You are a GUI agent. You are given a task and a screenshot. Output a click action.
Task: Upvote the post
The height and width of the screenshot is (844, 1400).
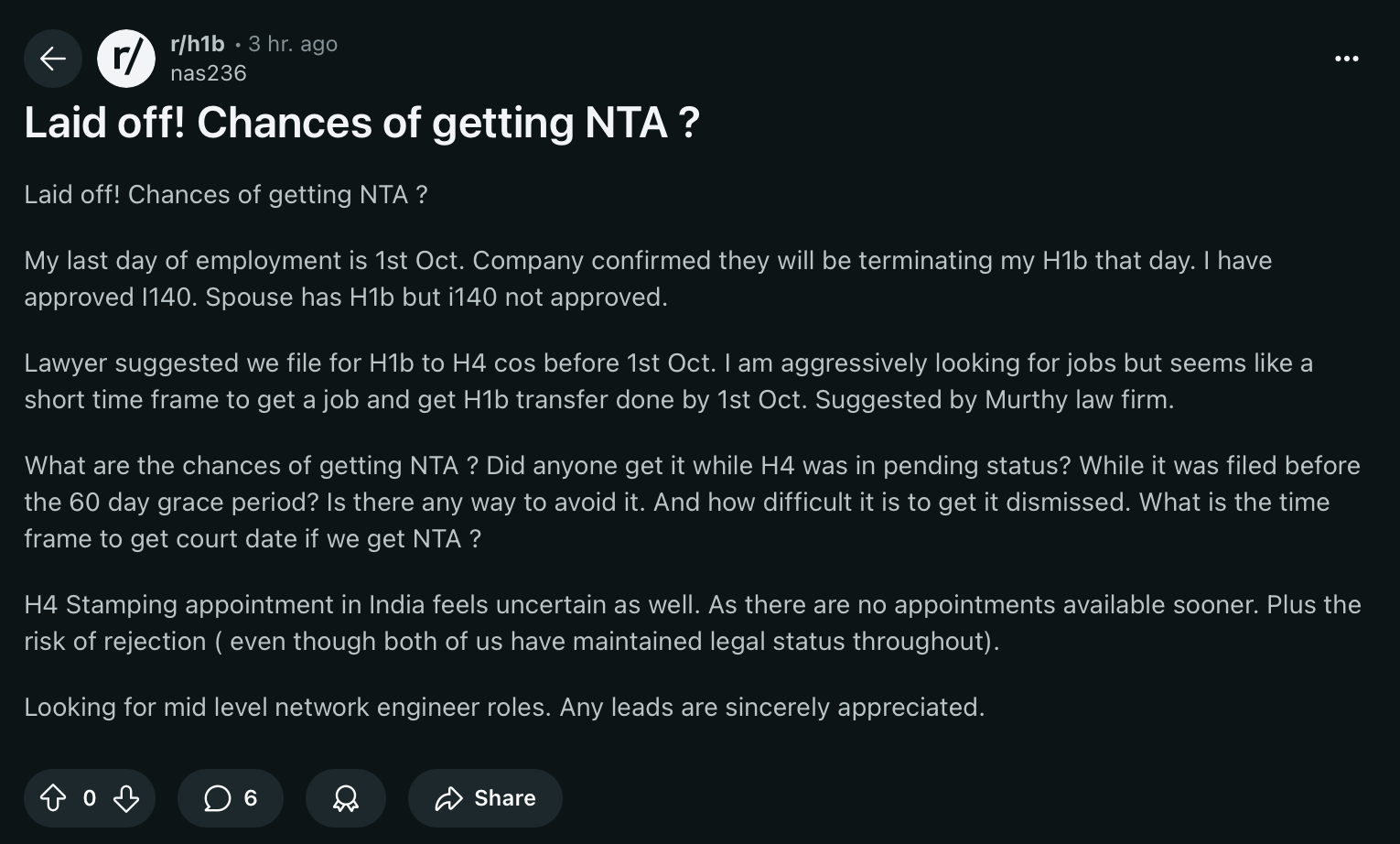53,798
